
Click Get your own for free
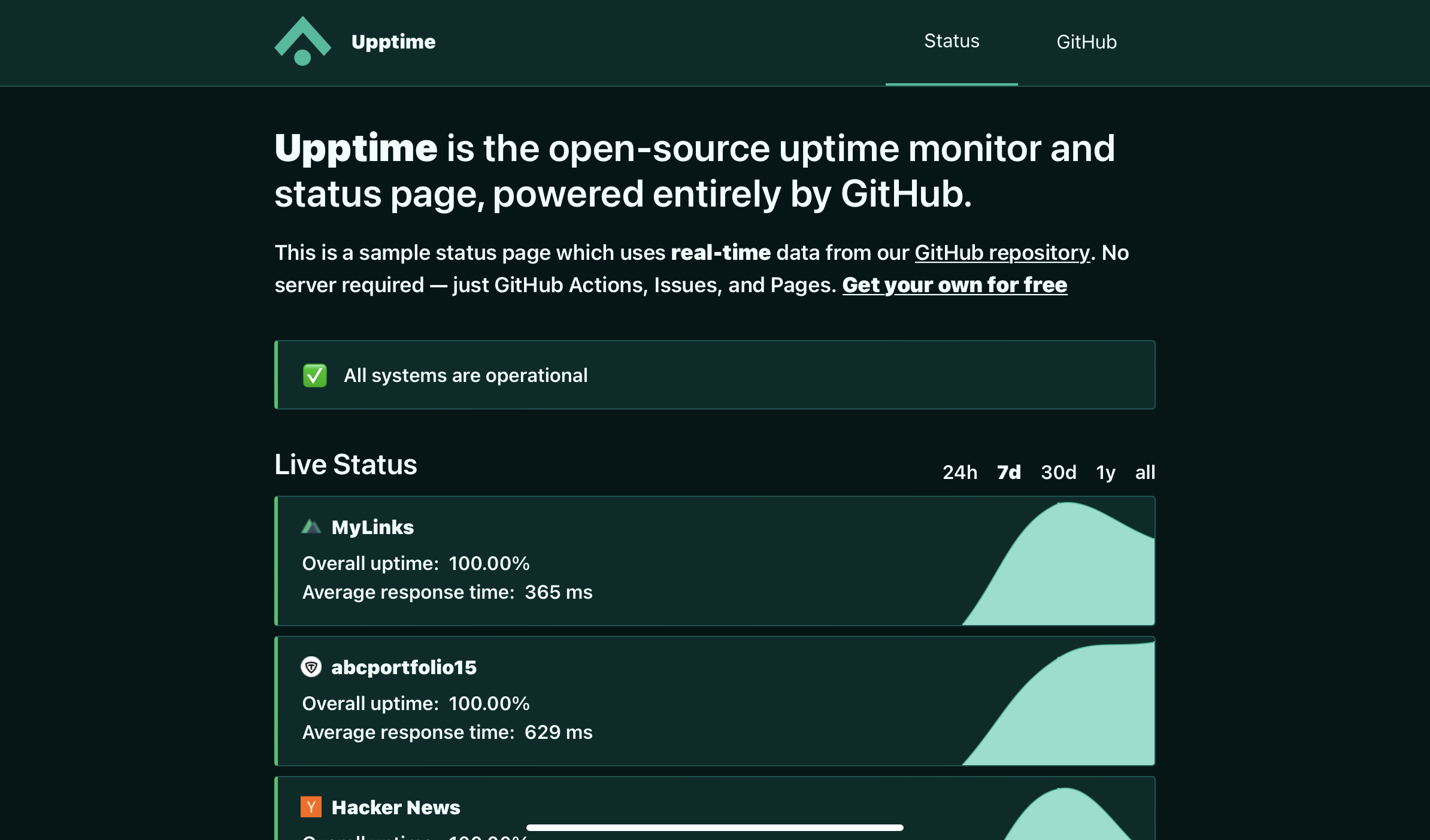[954, 285]
